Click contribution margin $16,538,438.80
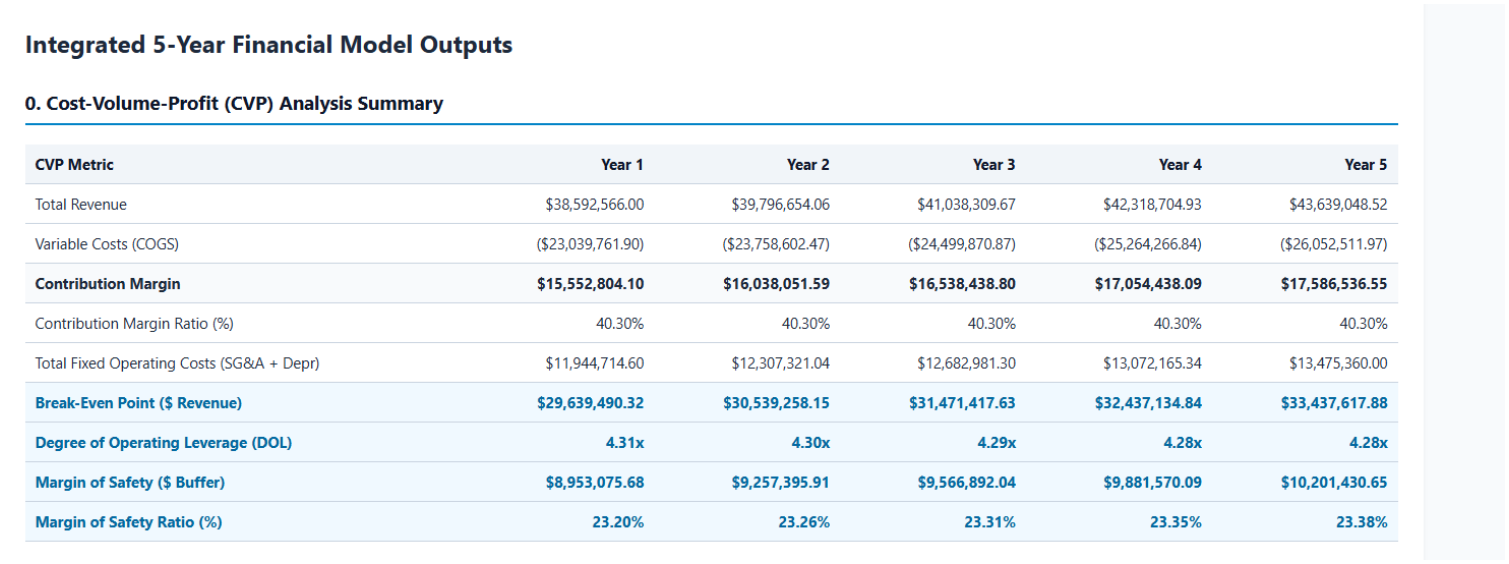This screenshot has height=564, width=1509. pos(963,284)
